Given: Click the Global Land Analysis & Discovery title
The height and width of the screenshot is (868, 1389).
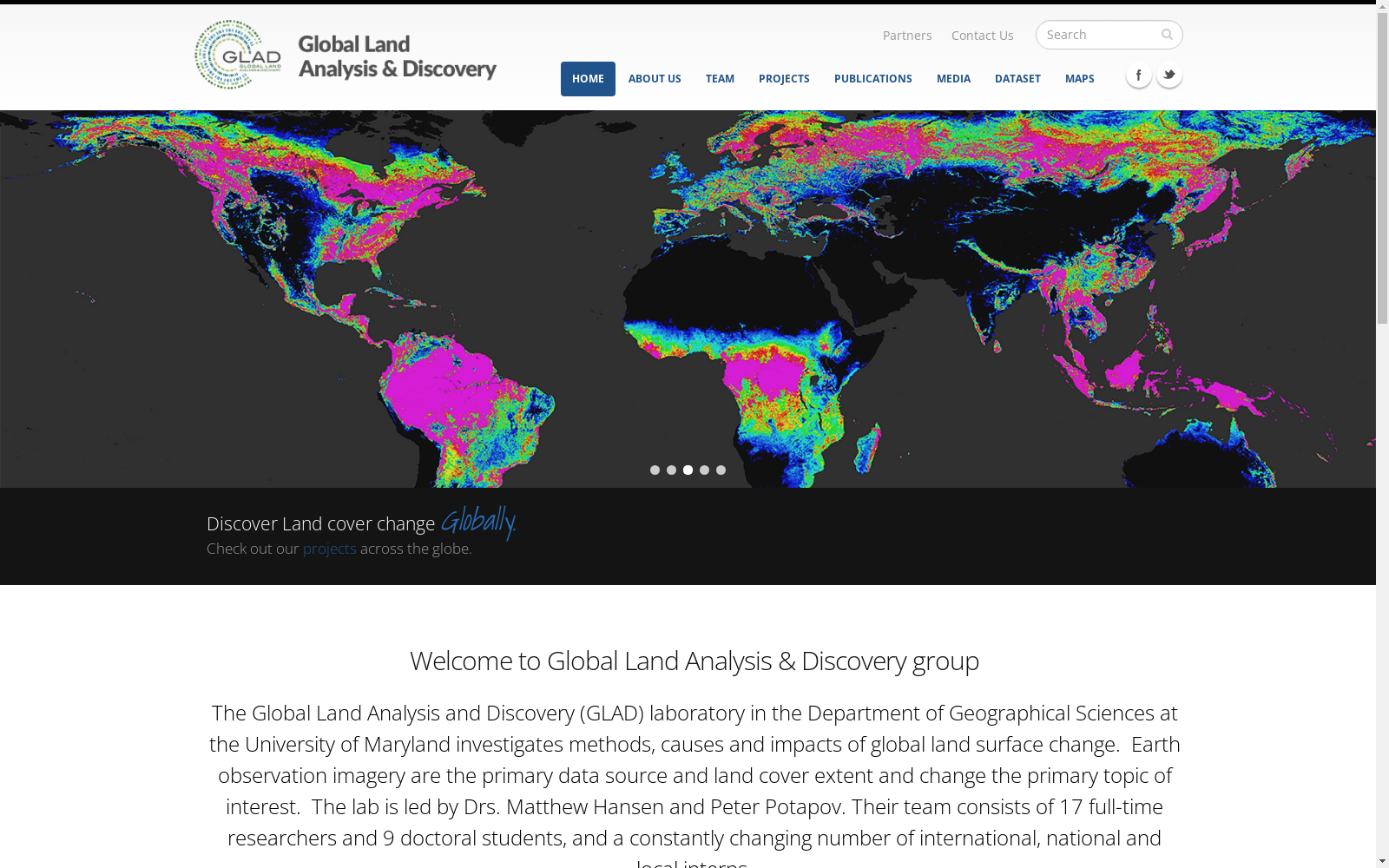Looking at the screenshot, I should pos(397,56).
